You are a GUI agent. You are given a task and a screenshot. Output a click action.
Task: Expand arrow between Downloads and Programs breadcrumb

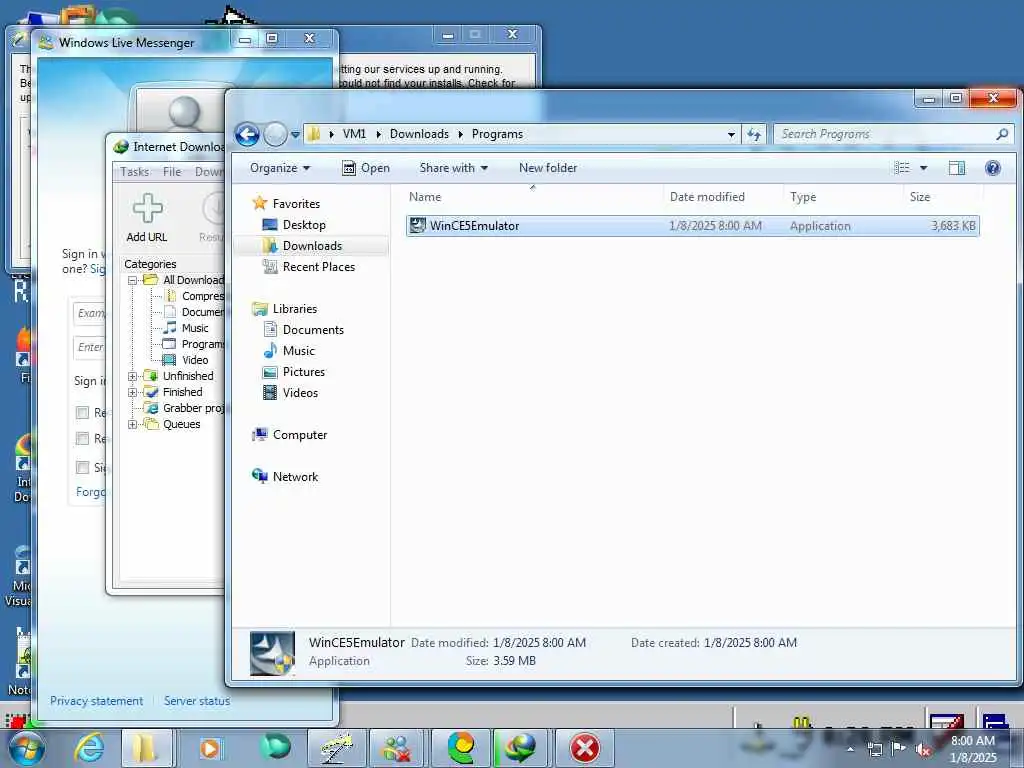(460, 134)
